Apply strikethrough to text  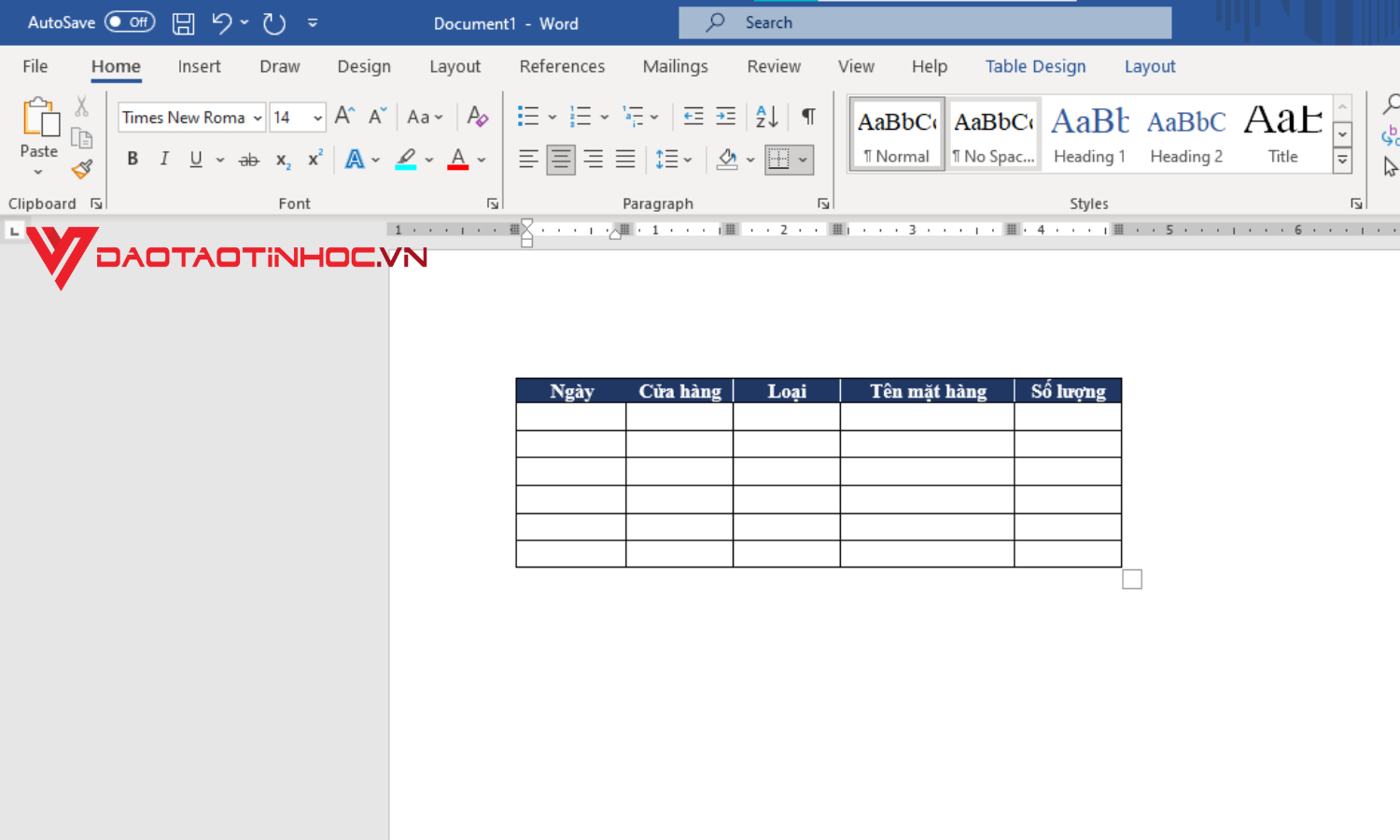tap(248, 159)
